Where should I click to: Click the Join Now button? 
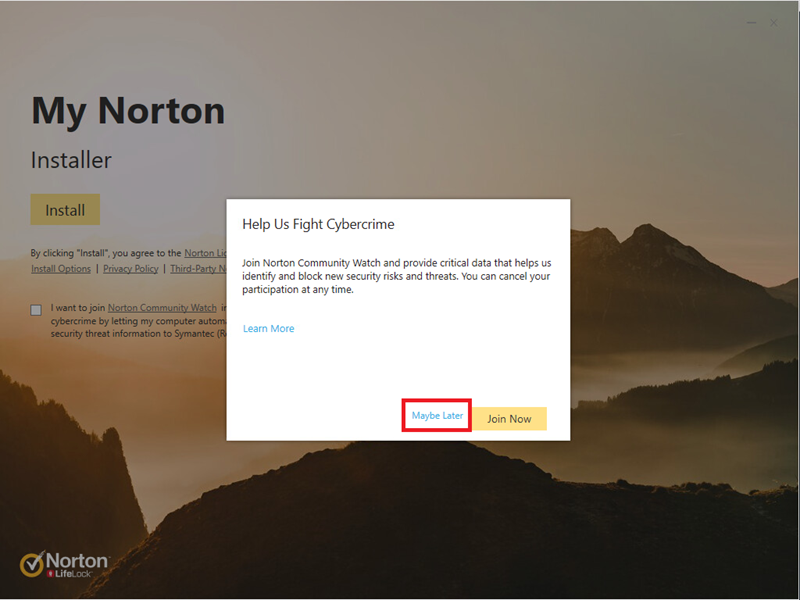[x=509, y=418]
